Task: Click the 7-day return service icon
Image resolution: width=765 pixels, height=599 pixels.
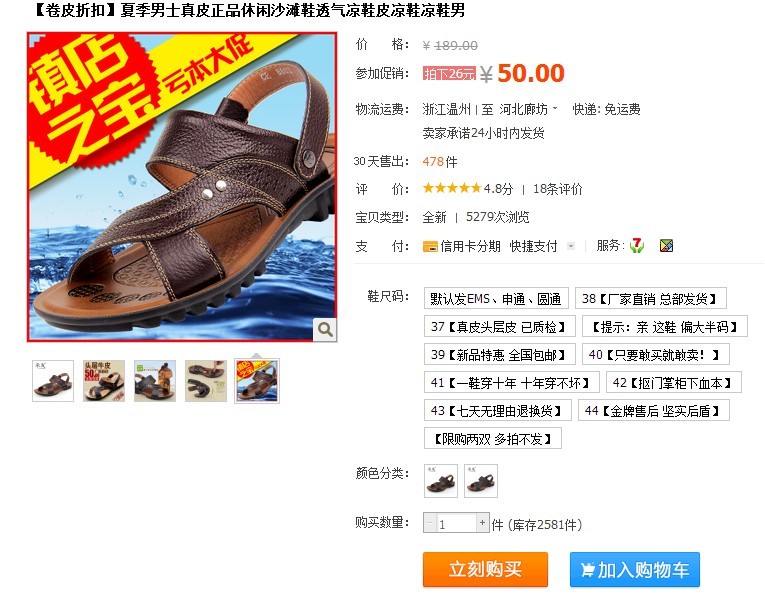Action: pos(637,245)
